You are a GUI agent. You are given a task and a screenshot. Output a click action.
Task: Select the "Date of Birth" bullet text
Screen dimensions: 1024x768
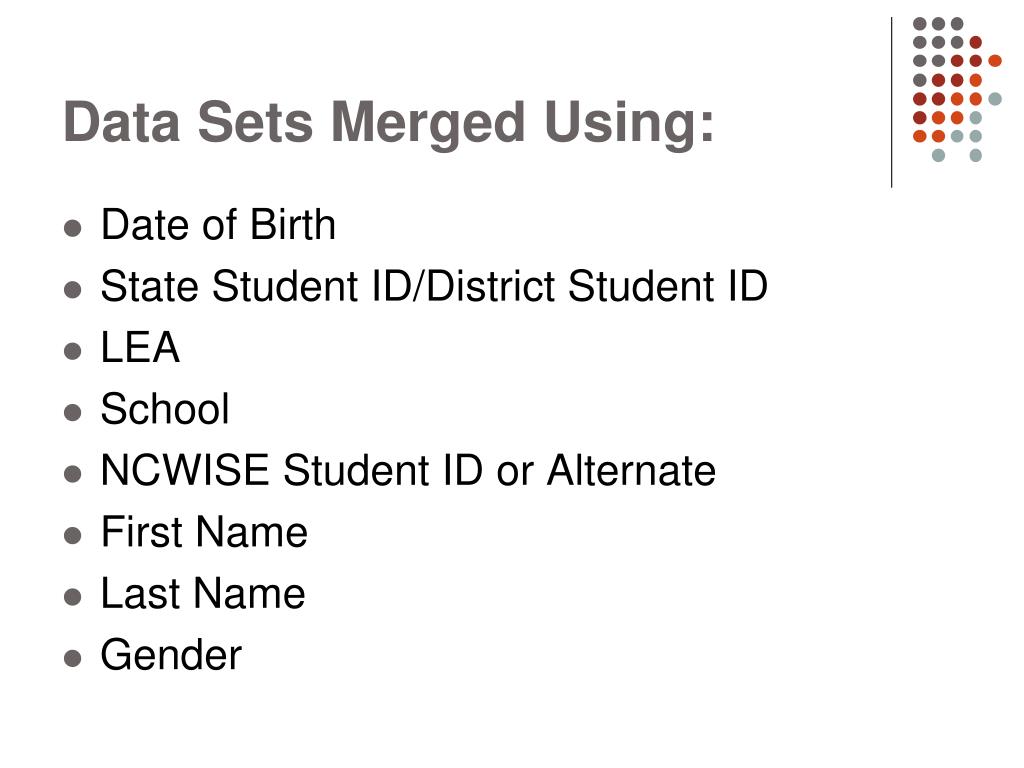click(x=218, y=225)
